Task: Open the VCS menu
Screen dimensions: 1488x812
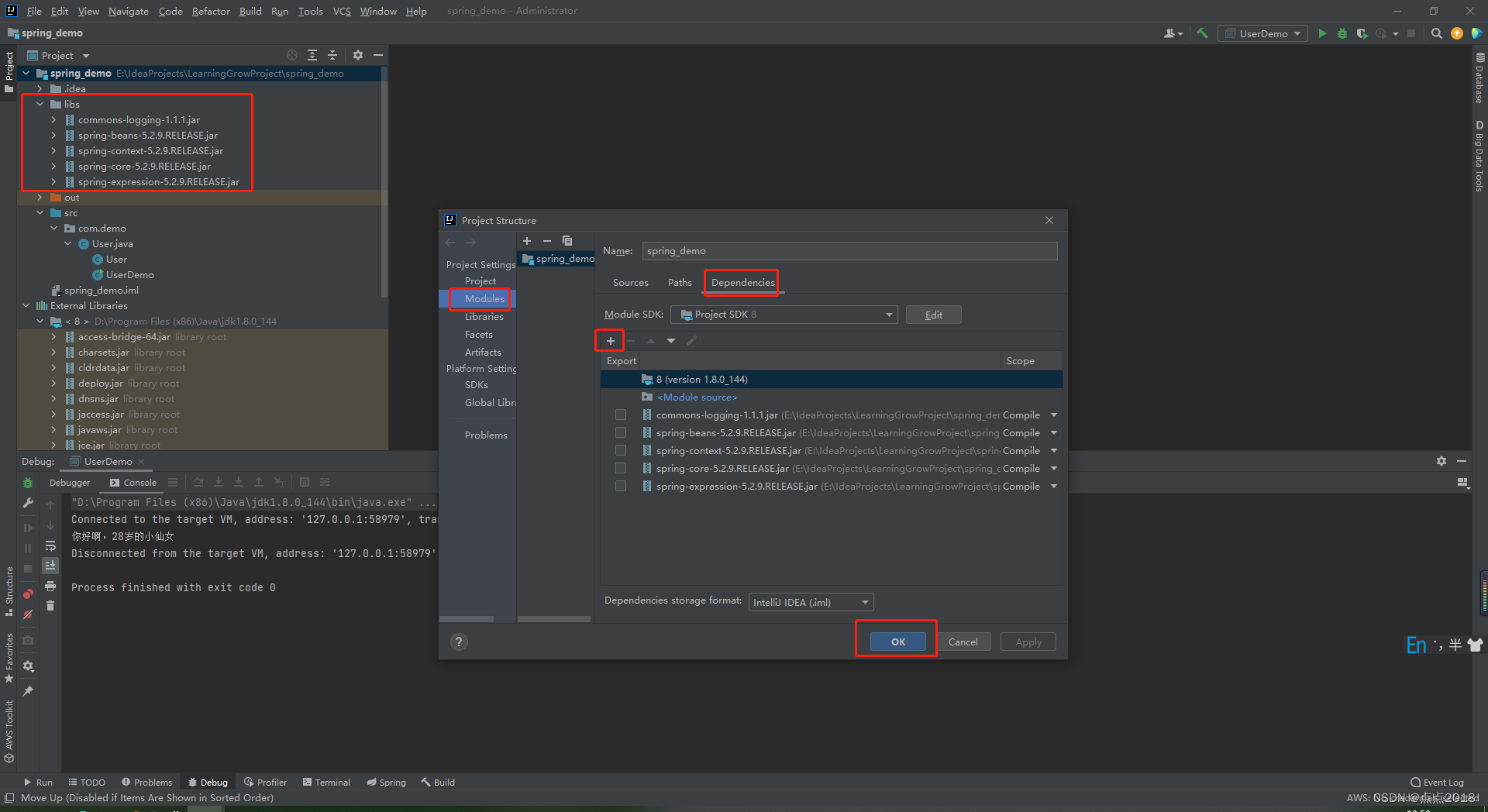Action: 342,11
